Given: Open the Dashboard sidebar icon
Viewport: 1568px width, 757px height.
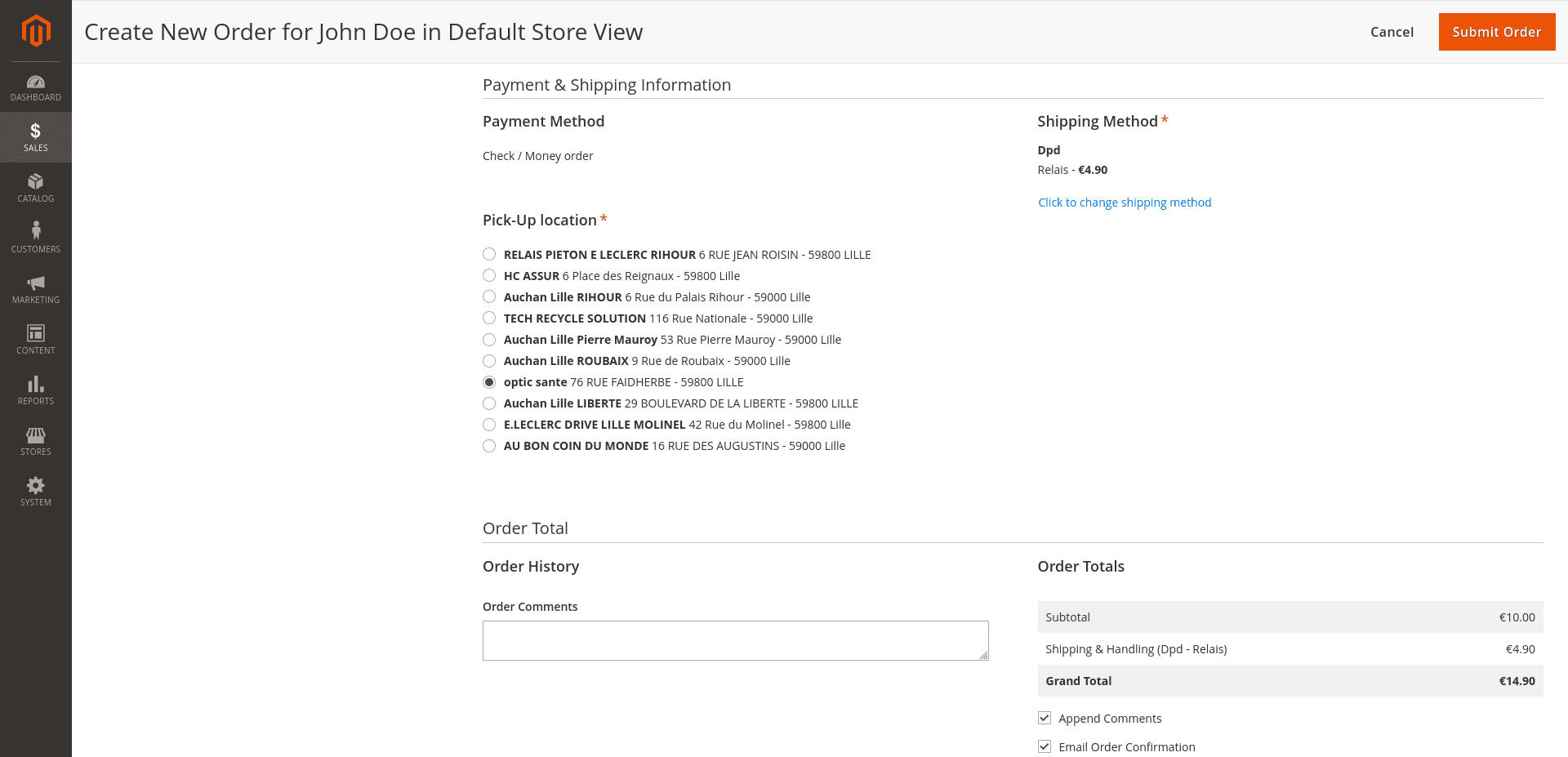Looking at the screenshot, I should (36, 82).
